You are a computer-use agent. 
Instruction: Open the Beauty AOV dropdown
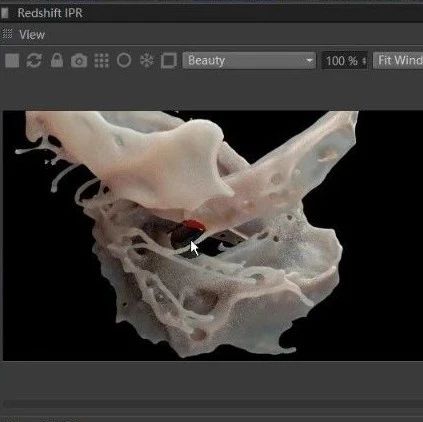coord(249,61)
